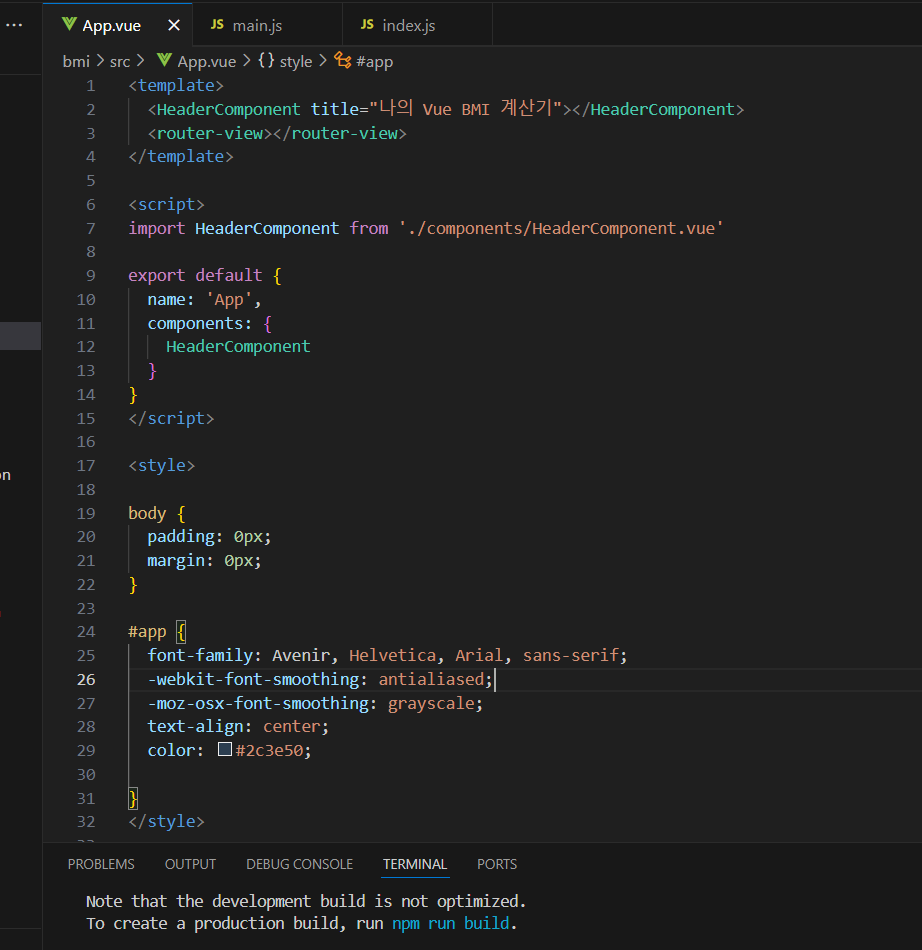
Task: Switch to the main.js tab
Action: (x=267, y=25)
